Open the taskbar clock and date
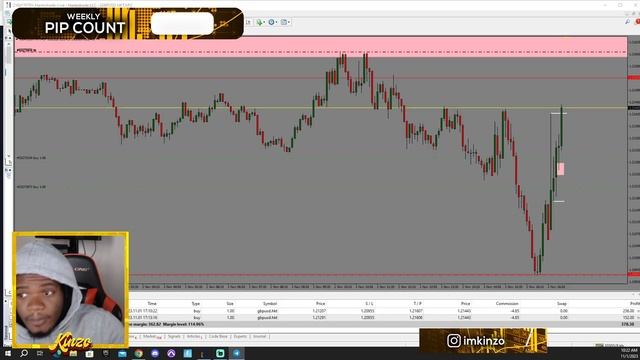The width and height of the screenshot is (640, 360). pos(629,353)
